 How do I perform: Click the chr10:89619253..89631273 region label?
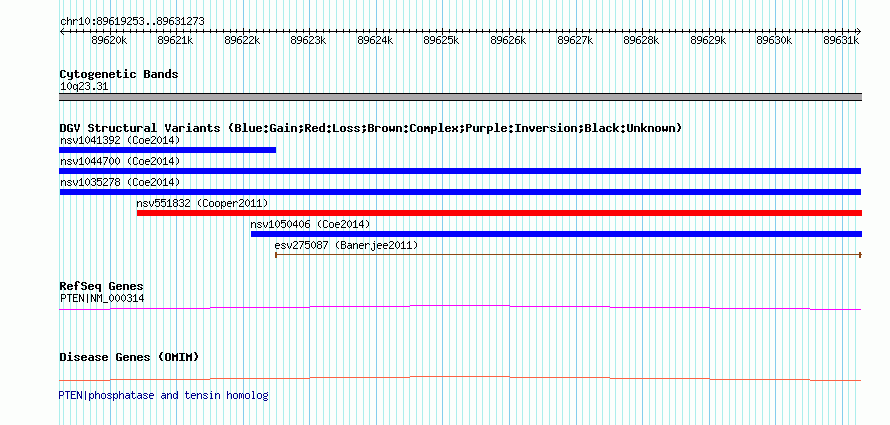coord(132,22)
